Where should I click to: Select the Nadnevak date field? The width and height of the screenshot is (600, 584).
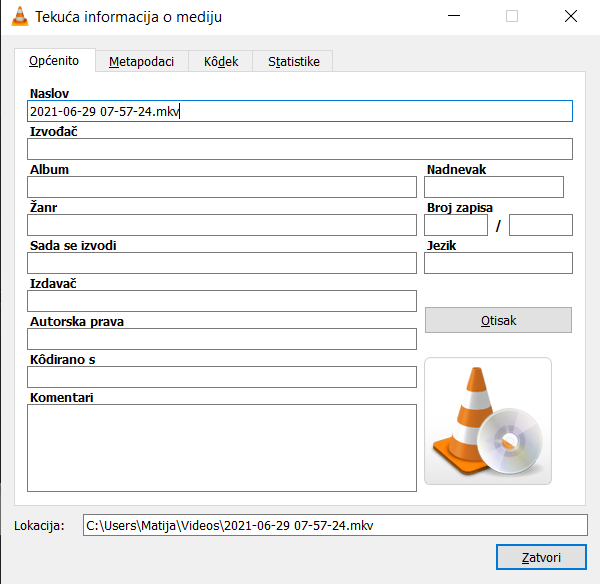click(494, 187)
